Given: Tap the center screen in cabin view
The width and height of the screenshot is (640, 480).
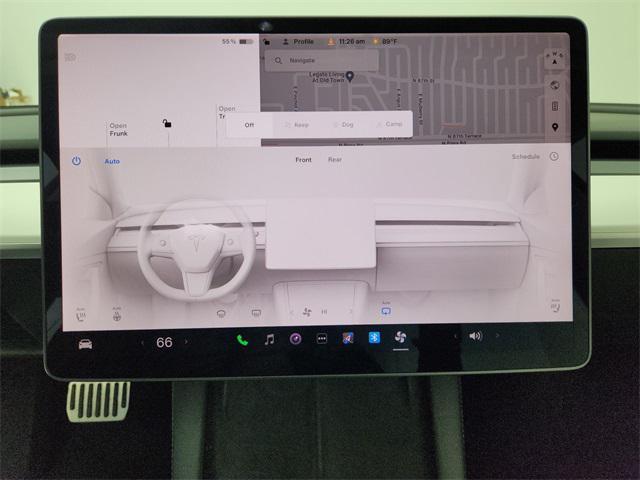Looking at the screenshot, I should [321, 233].
